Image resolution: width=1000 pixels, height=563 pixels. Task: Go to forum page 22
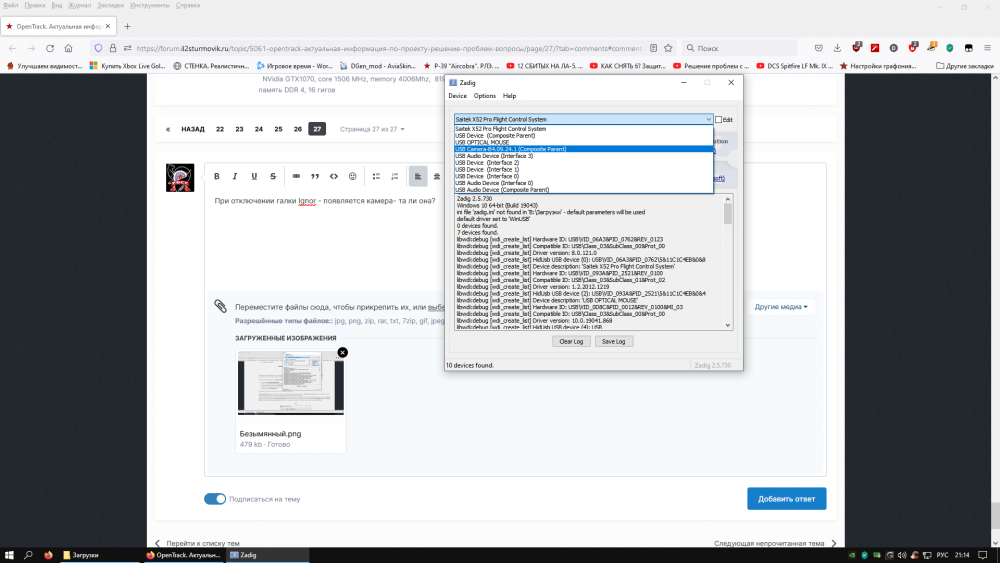pyautogui.click(x=219, y=129)
